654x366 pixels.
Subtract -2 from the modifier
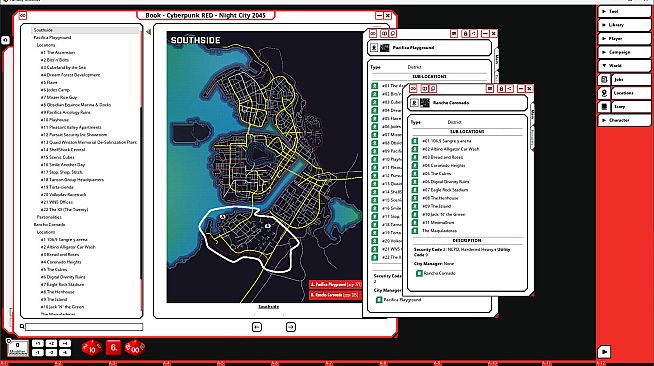pos(51,353)
